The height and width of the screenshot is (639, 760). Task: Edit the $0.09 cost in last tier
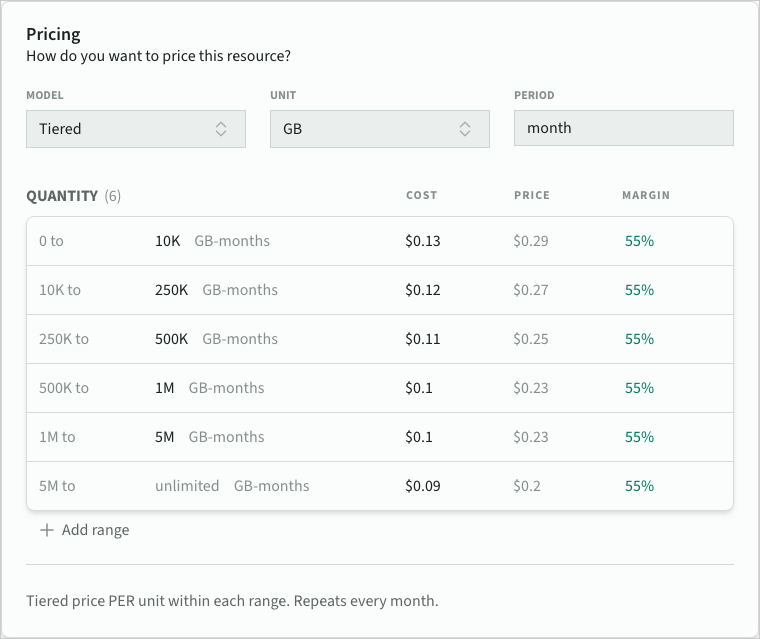tap(422, 486)
